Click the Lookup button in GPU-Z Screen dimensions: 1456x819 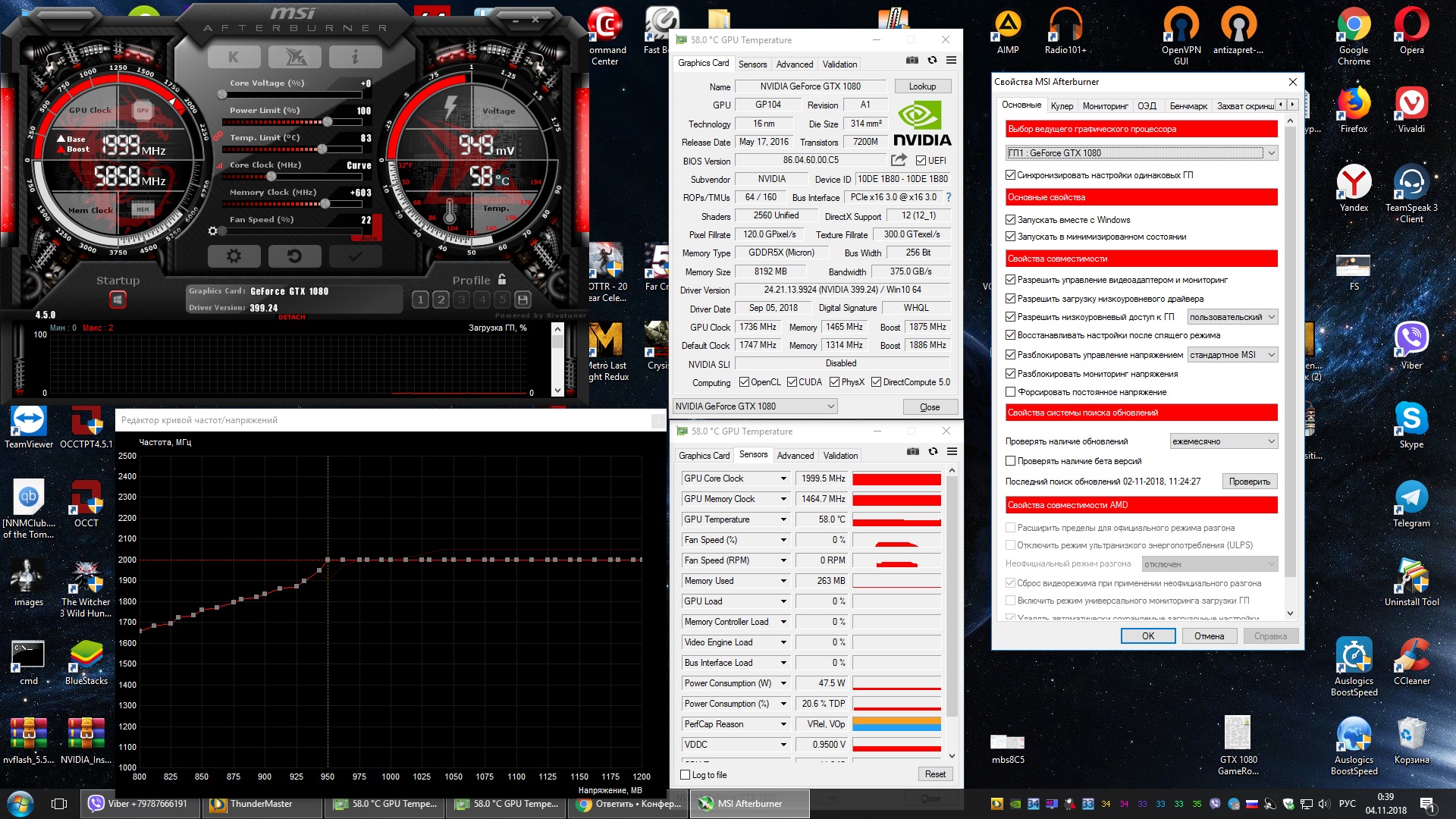click(922, 86)
